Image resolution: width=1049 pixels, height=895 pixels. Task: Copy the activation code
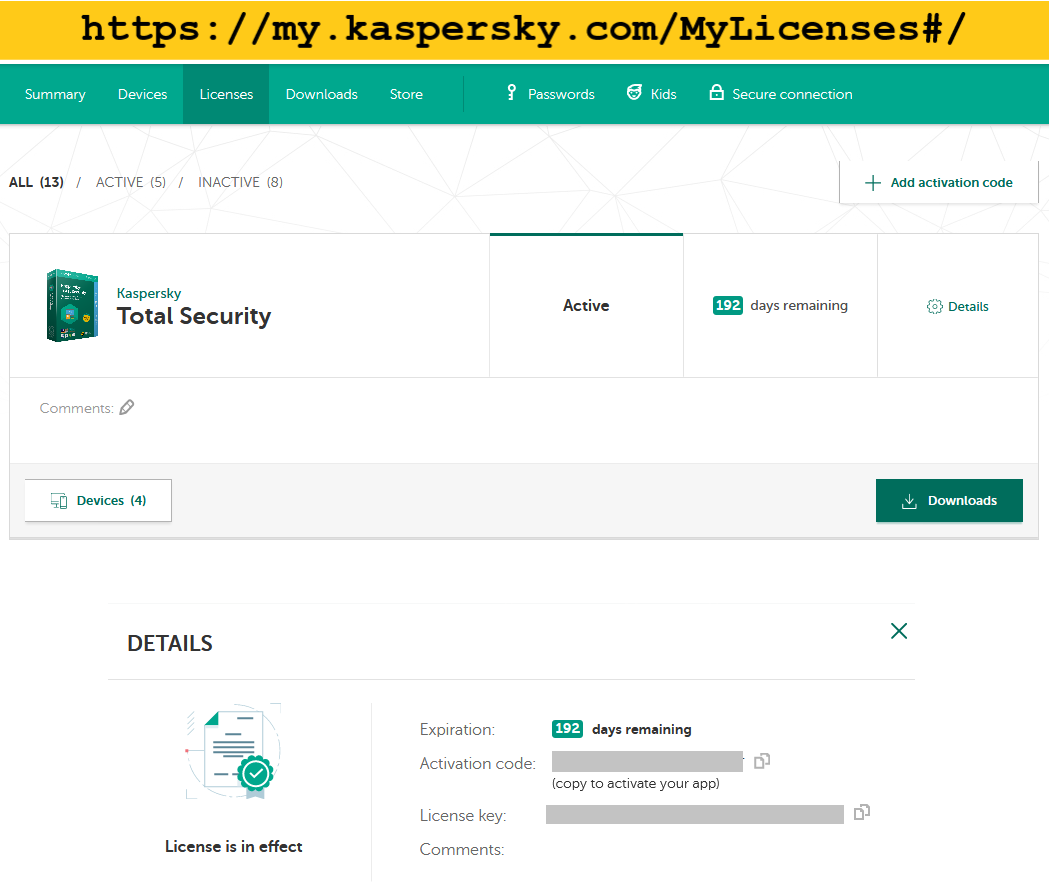pyautogui.click(x=762, y=761)
